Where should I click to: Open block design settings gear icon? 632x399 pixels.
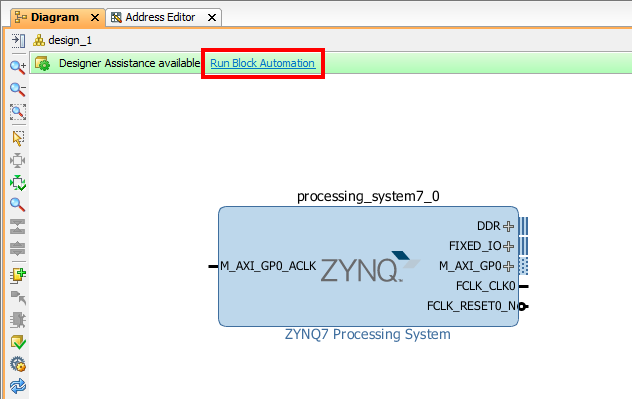click(18, 364)
